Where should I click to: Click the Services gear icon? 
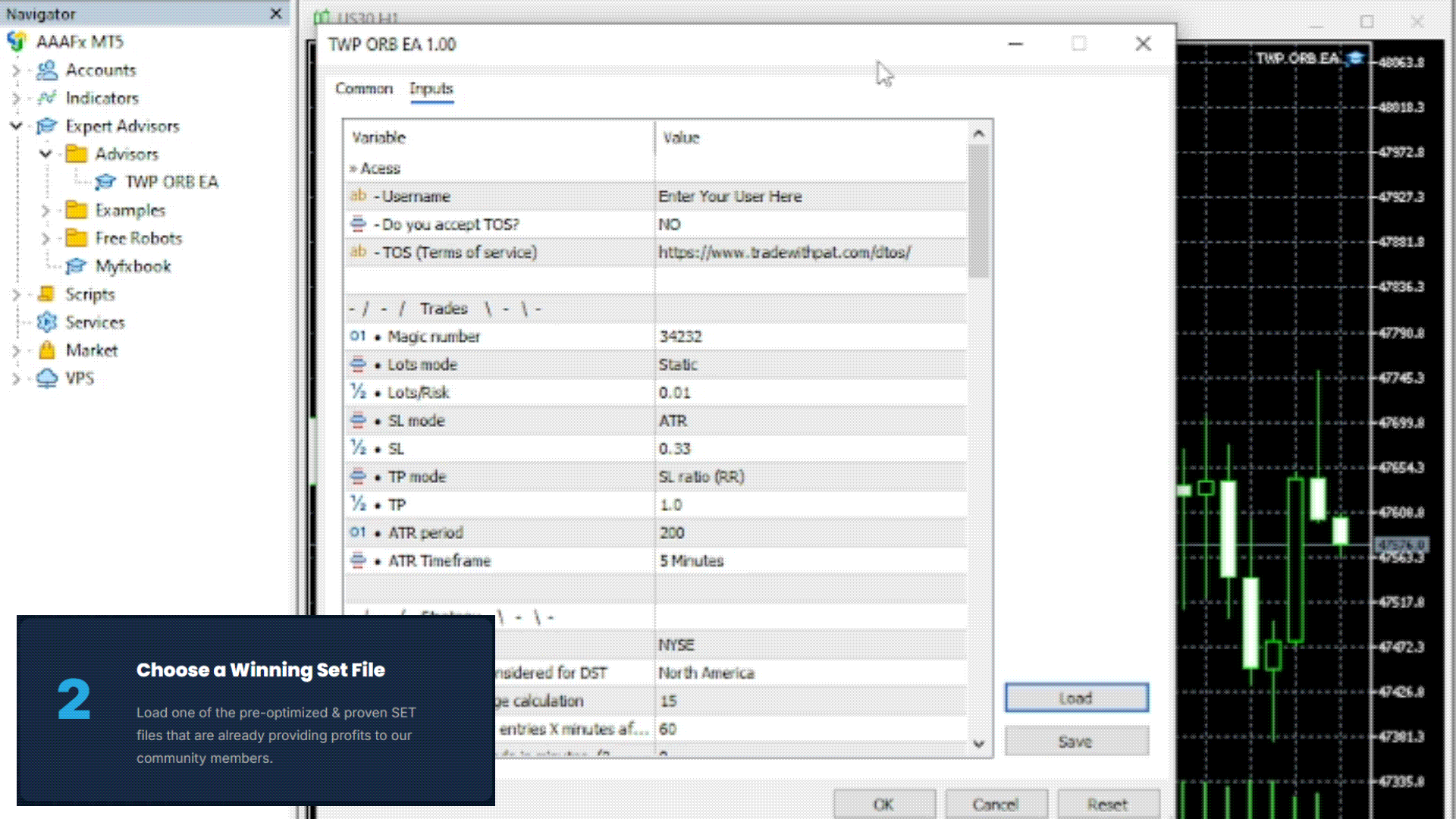(x=47, y=322)
